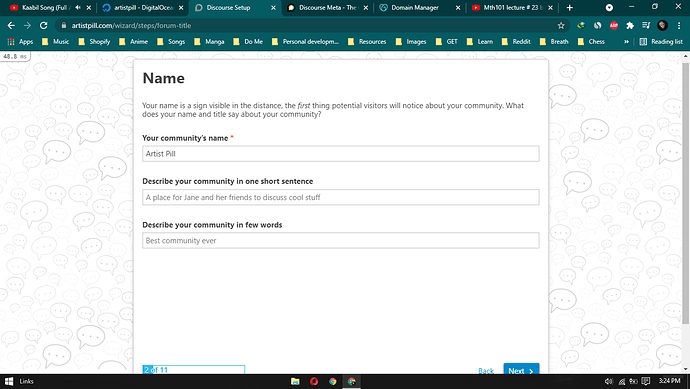Open the Chrome profile avatar
Image resolution: width=690 pixels, height=389 pixels.
[x=662, y=26]
